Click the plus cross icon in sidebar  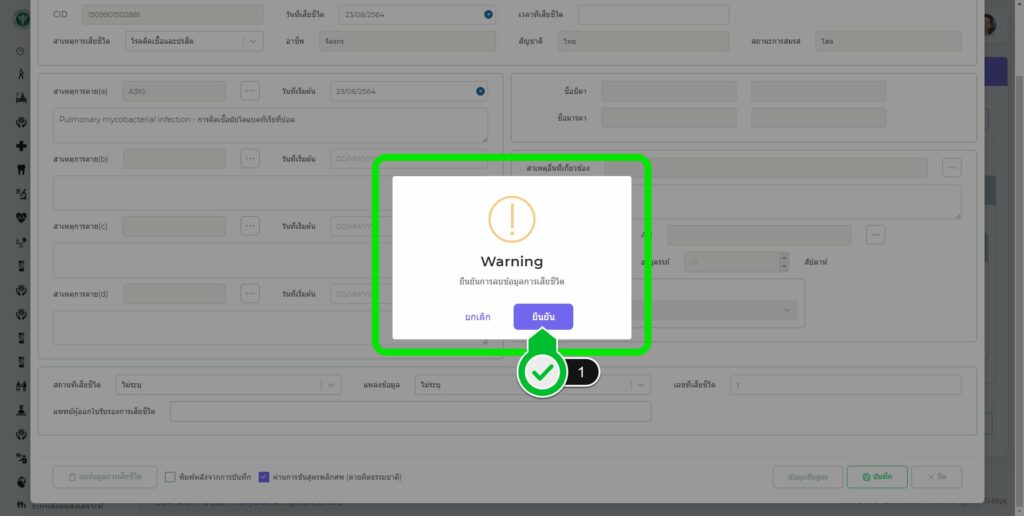coord(21,146)
